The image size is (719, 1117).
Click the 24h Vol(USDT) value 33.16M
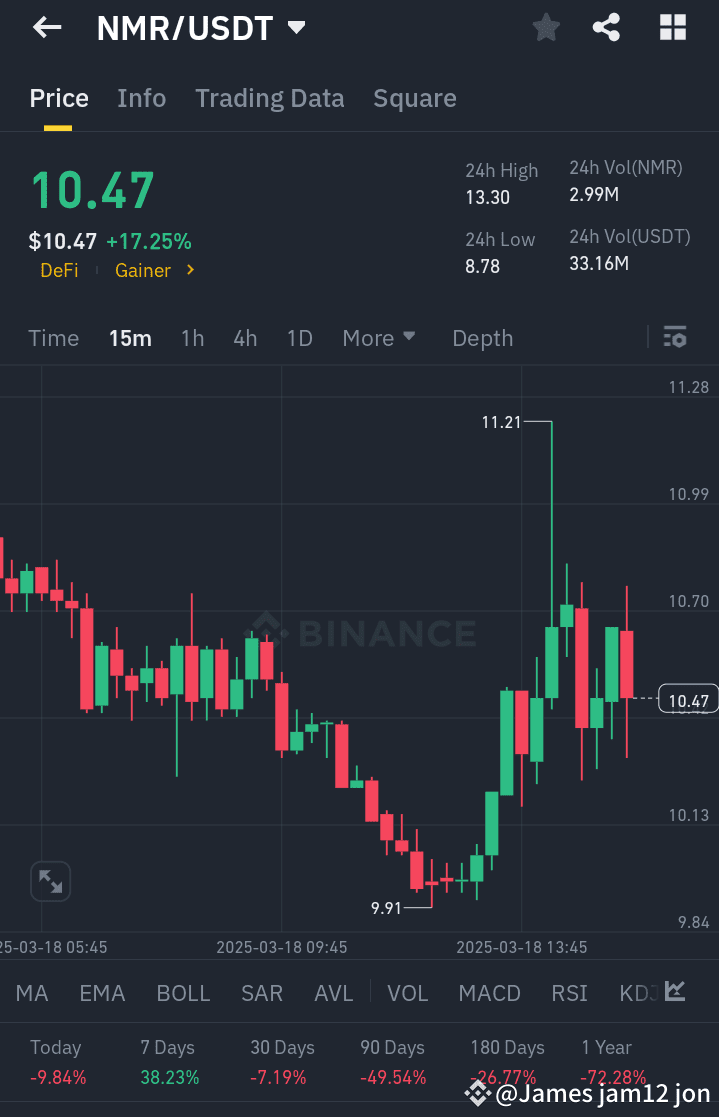tap(599, 264)
